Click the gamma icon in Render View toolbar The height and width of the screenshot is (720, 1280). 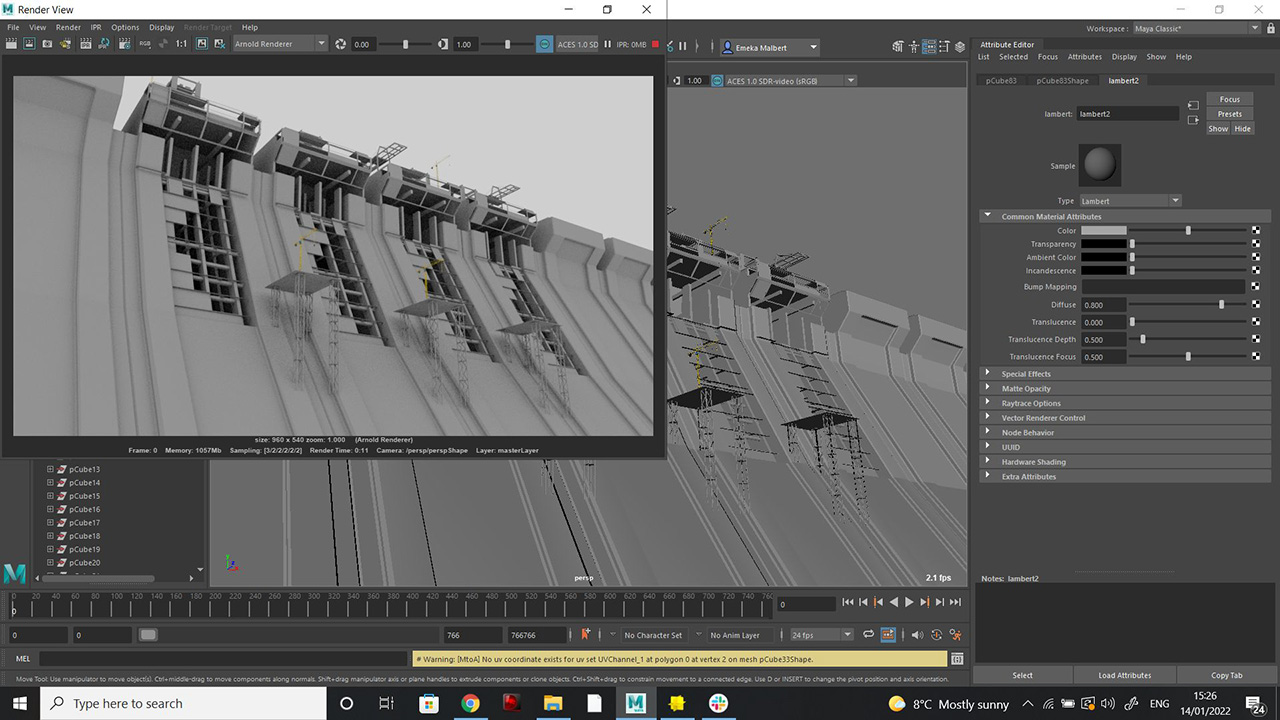click(x=443, y=44)
